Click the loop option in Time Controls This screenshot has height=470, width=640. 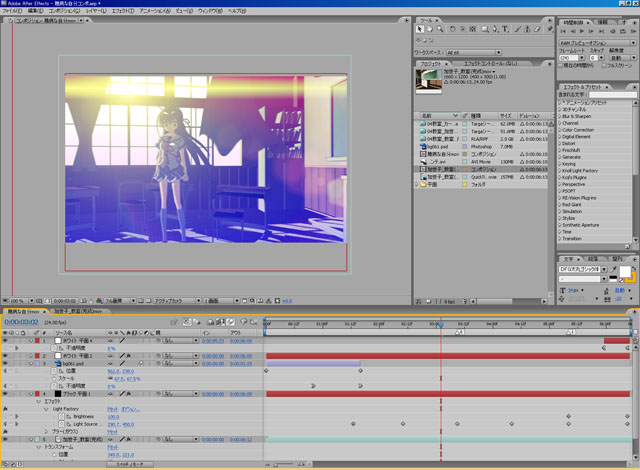623,31
